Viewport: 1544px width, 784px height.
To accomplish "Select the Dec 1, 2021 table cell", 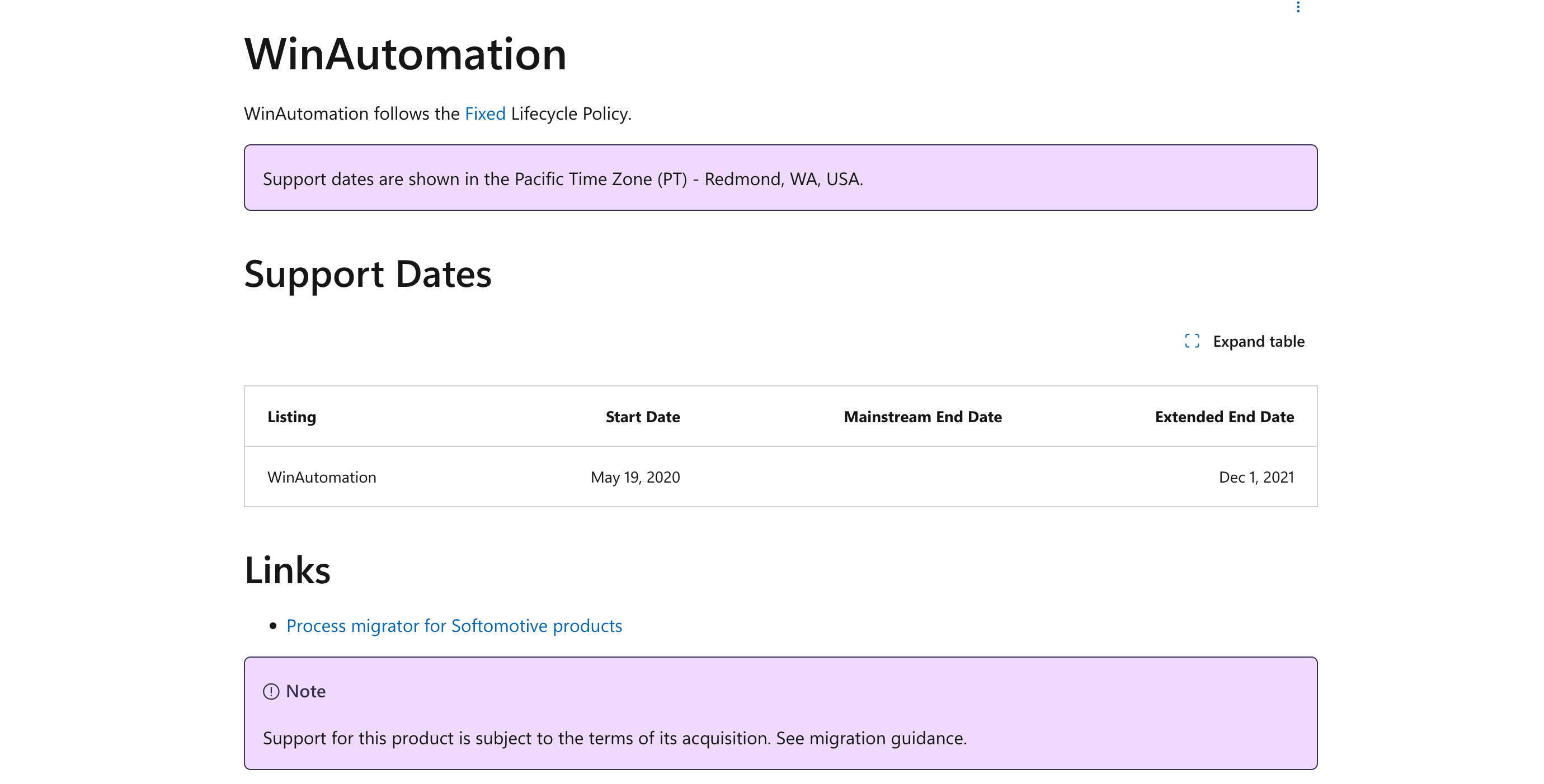I will [1256, 477].
